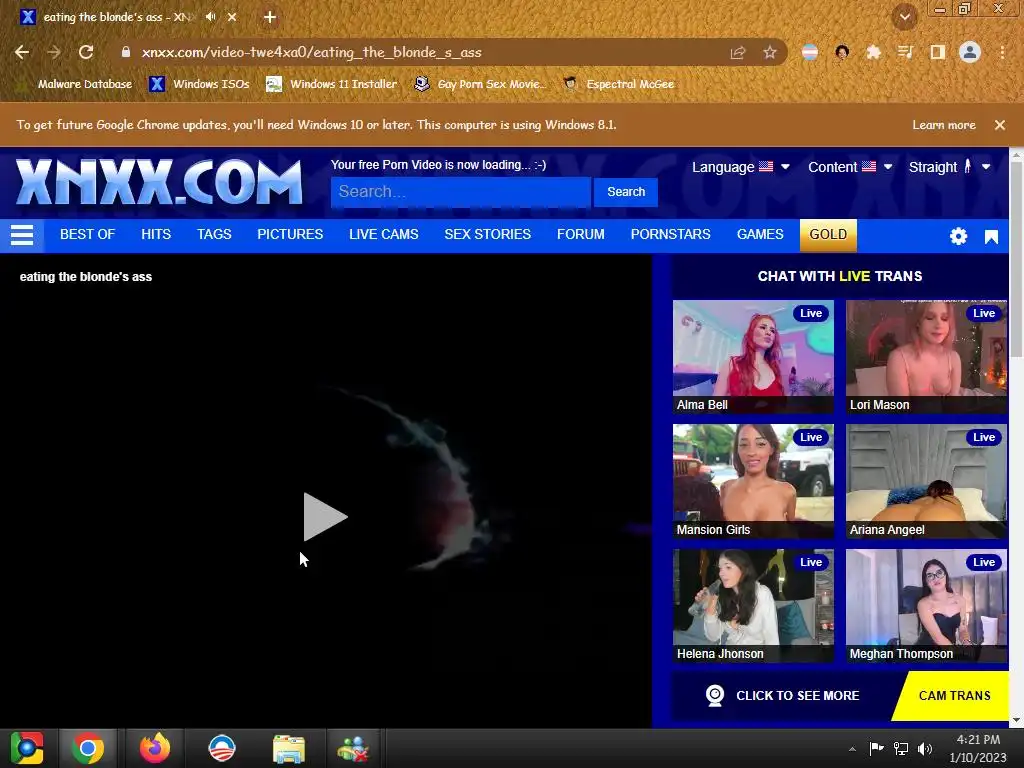Expand the Language dropdown

click(741, 167)
